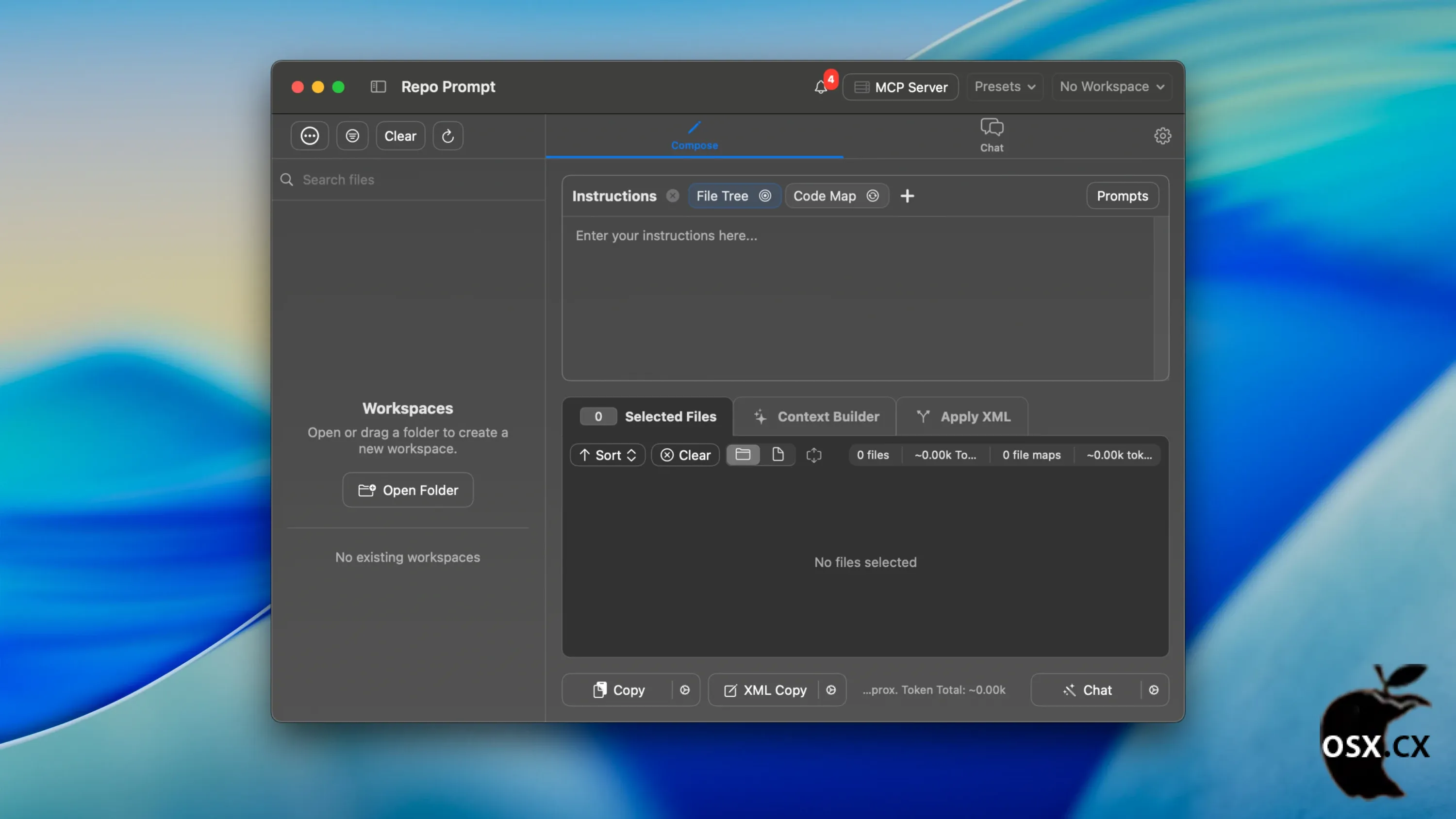Click the selected files count badge
The image size is (1456, 819).
tap(598, 417)
